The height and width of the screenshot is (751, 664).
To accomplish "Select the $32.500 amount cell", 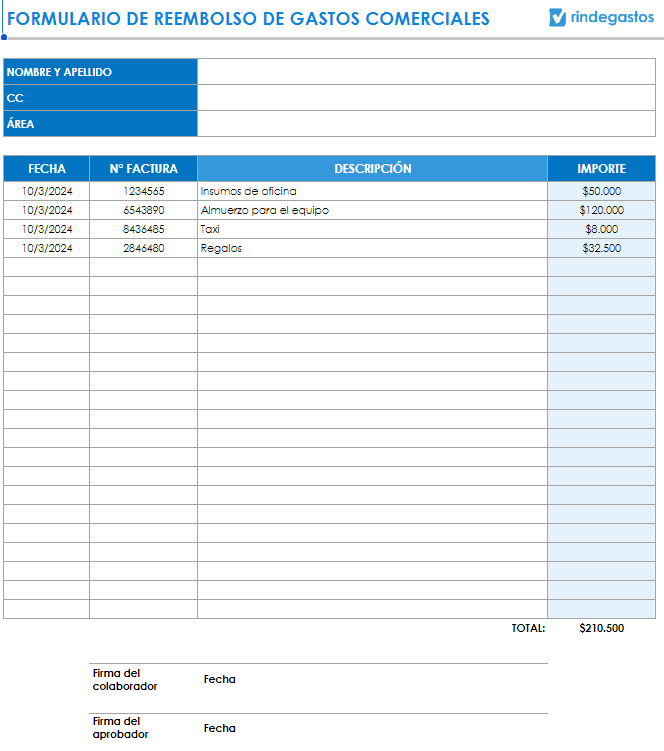I will [601, 248].
